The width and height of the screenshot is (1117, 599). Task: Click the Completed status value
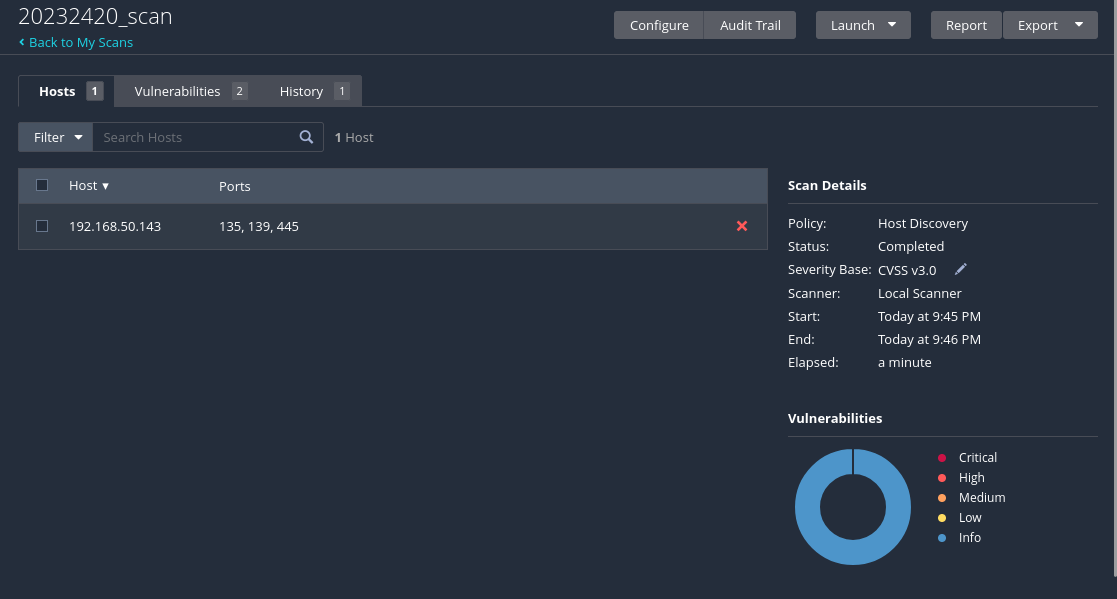click(x=910, y=246)
